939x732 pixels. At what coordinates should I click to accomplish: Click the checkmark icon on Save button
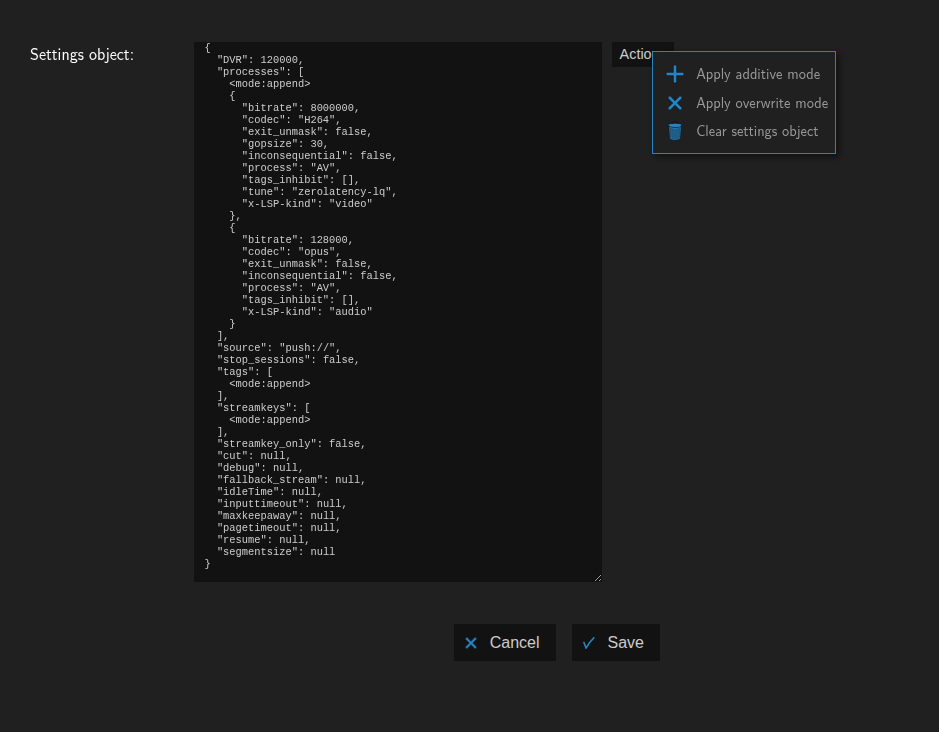click(x=589, y=643)
